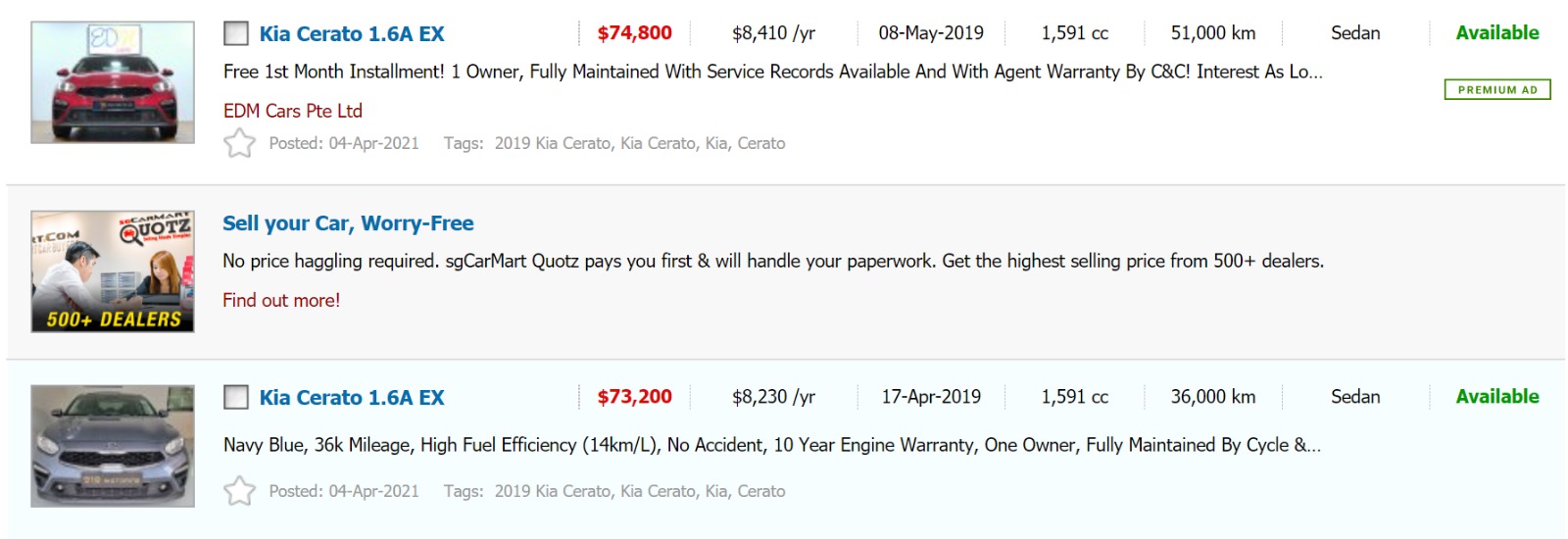The width and height of the screenshot is (1568, 539).
Task: View the red Kia Cerato photo thumbnail
Action: [x=113, y=82]
